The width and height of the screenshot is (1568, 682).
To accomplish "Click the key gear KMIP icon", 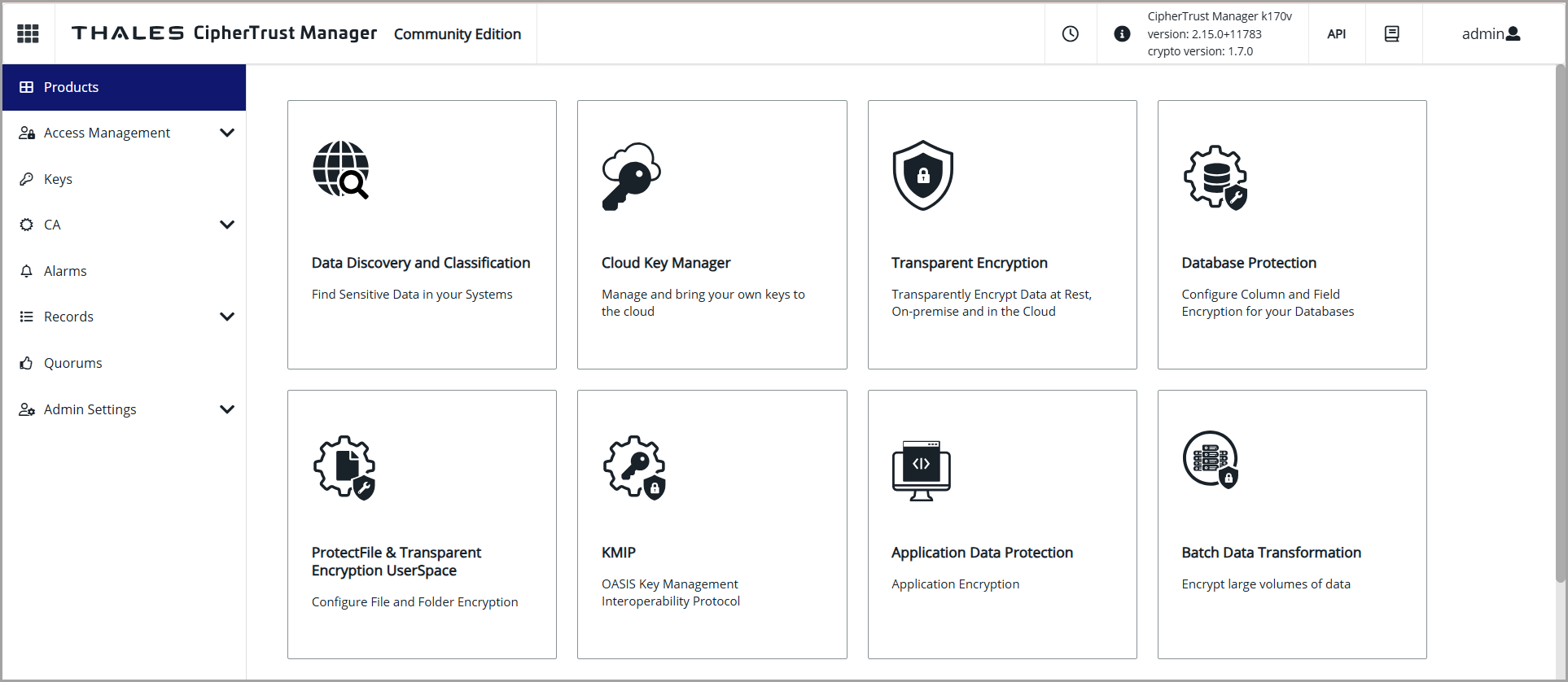I will 634,467.
